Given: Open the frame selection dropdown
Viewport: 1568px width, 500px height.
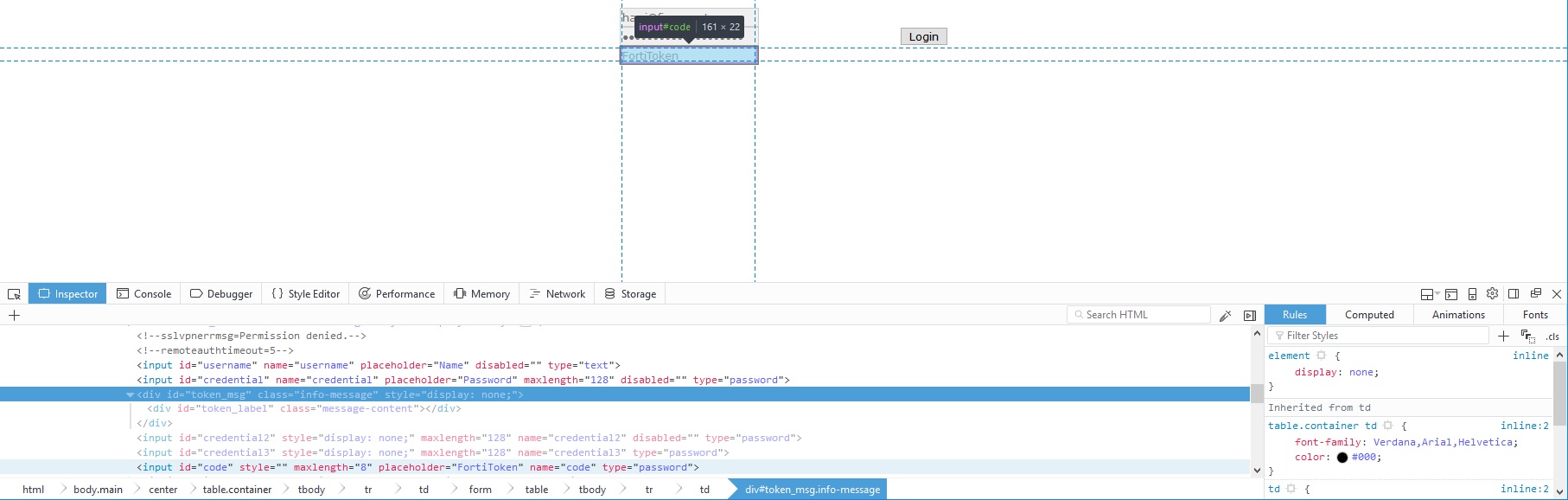Looking at the screenshot, I should point(1430,294).
